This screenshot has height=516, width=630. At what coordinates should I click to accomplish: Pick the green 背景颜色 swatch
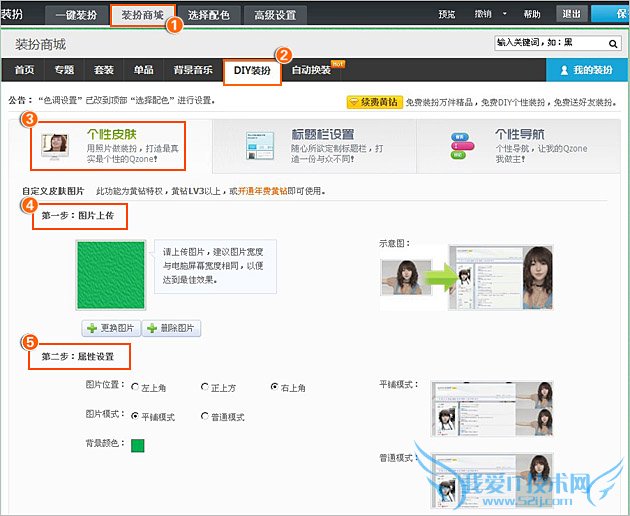138,445
